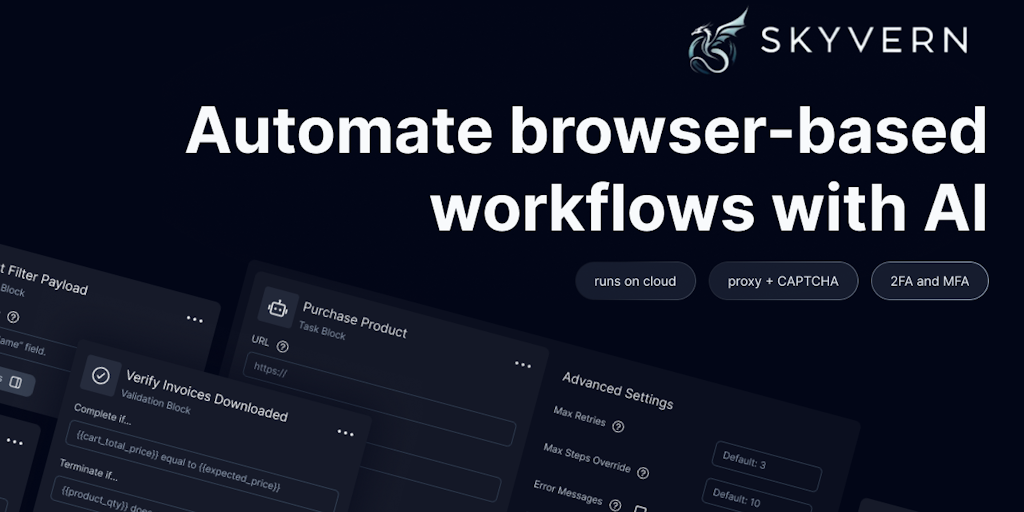Click the 'Advanced Settings' heading
Screen dimensions: 1024x512
[x=617, y=390]
